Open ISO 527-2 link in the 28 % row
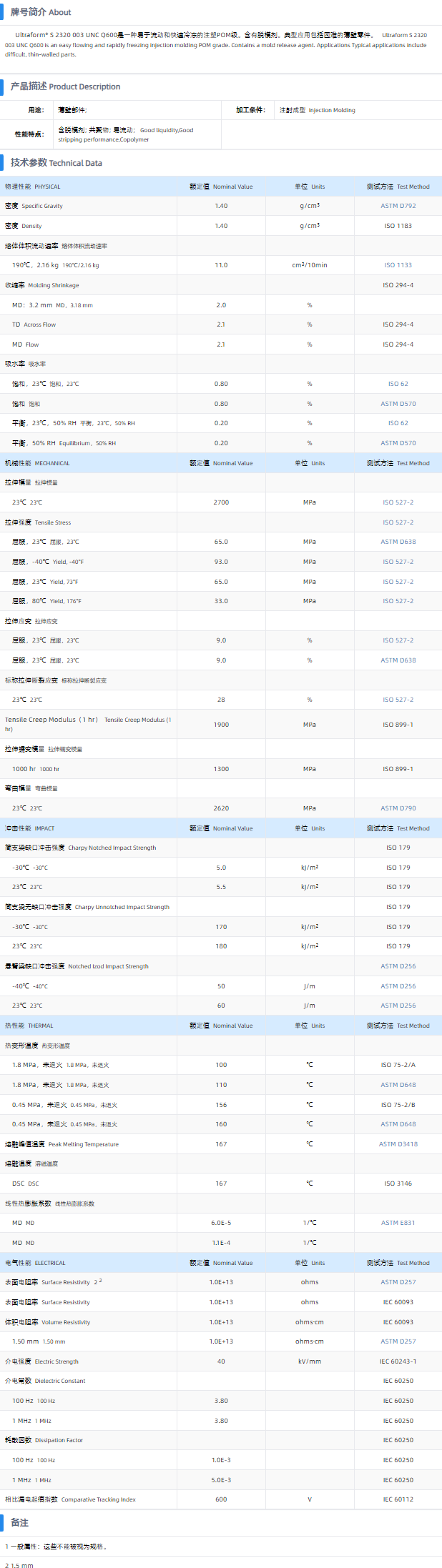 click(398, 700)
